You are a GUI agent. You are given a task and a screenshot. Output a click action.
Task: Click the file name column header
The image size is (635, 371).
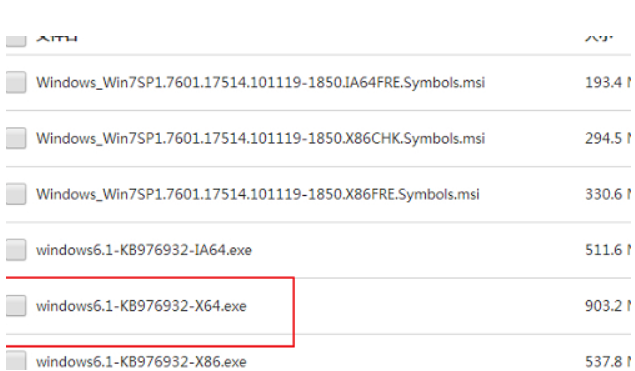[57, 38]
